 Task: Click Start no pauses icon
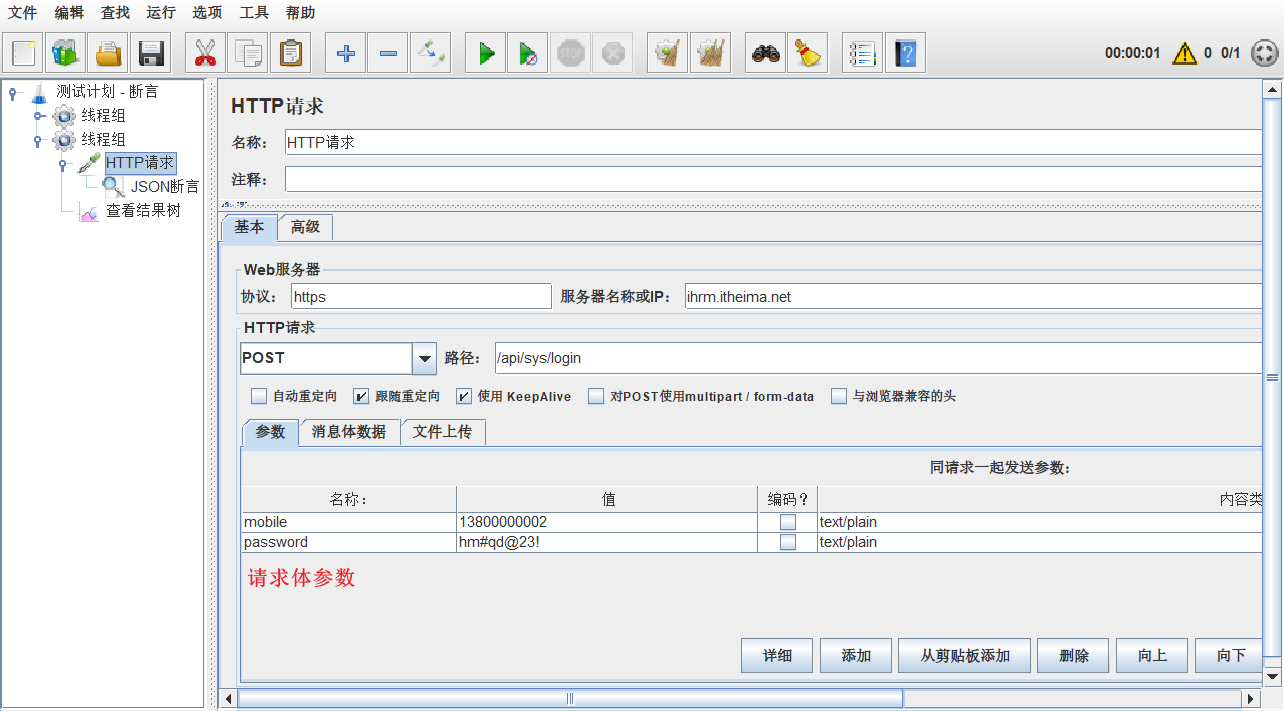coord(527,52)
